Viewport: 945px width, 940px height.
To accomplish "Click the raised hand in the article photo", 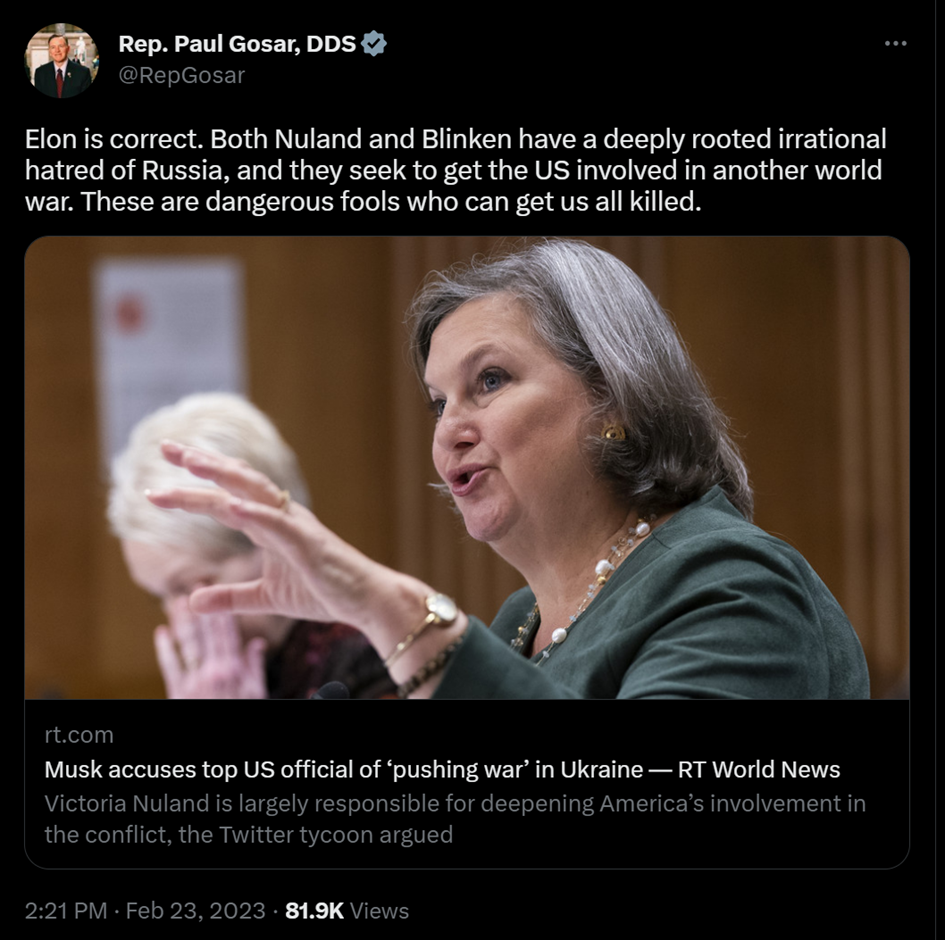I will pyautogui.click(x=250, y=520).
